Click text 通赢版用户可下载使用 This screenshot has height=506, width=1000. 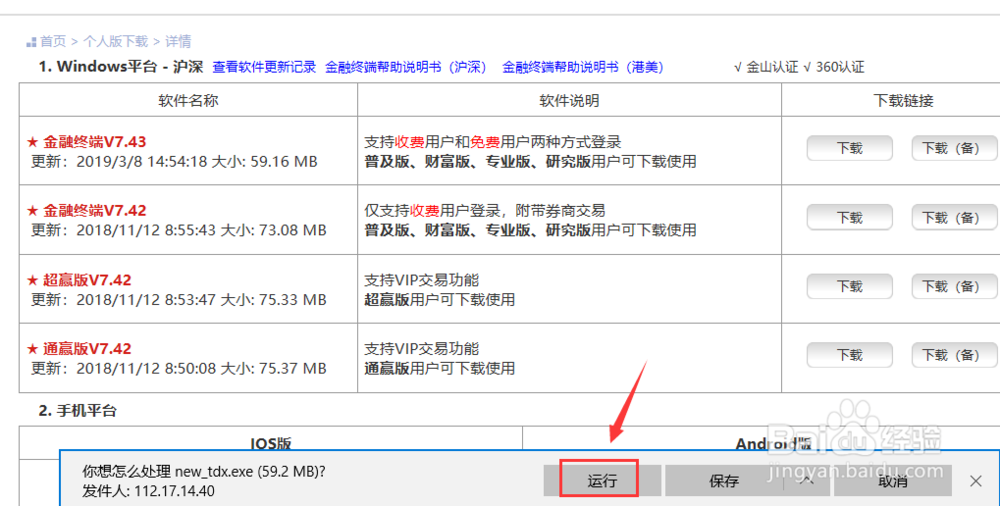tap(439, 368)
